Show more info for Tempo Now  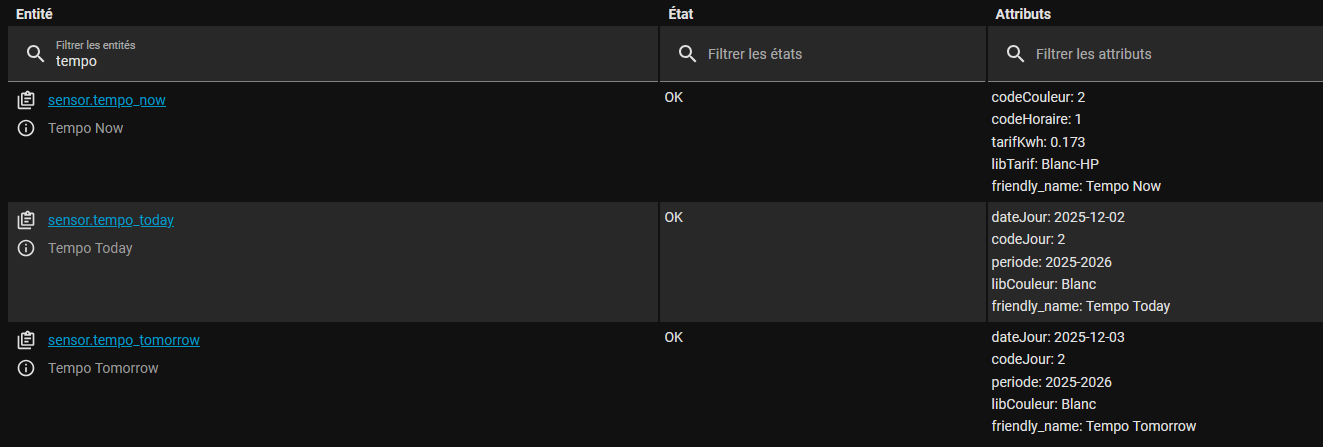pyautogui.click(x=27, y=128)
